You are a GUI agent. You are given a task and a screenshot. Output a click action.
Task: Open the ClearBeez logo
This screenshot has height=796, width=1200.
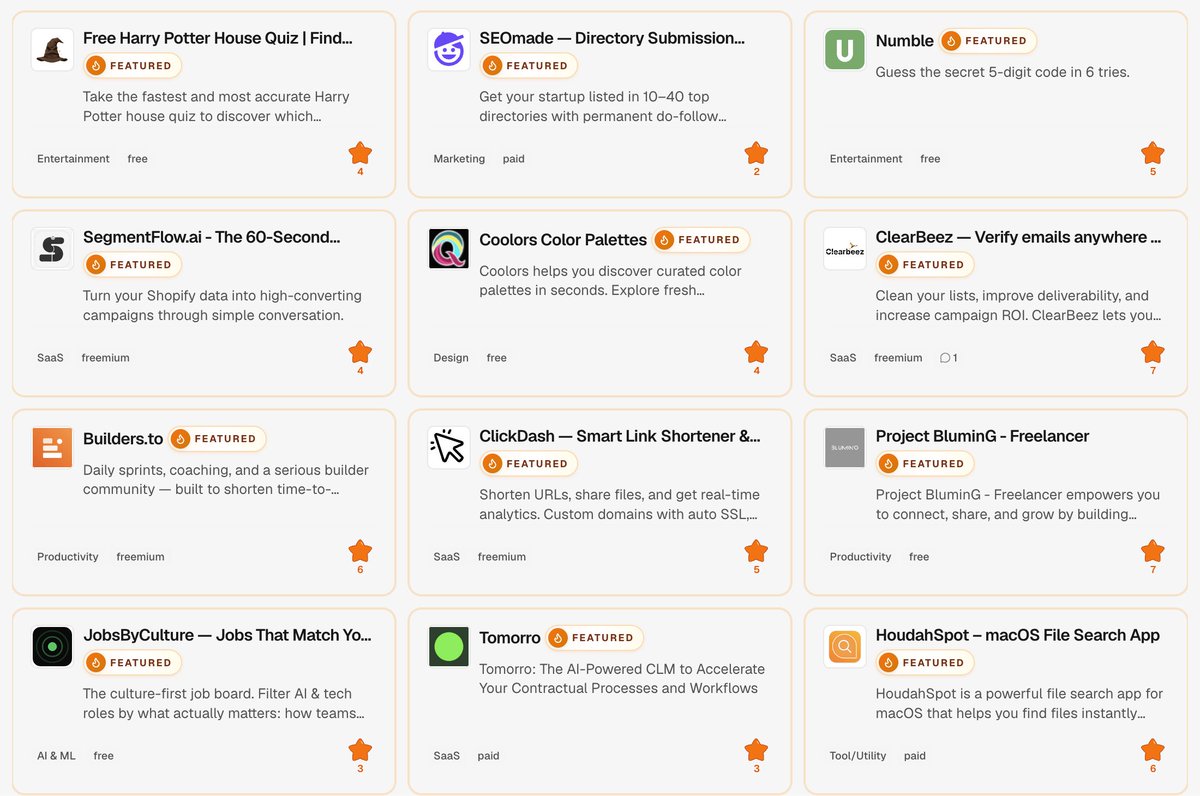pos(845,249)
